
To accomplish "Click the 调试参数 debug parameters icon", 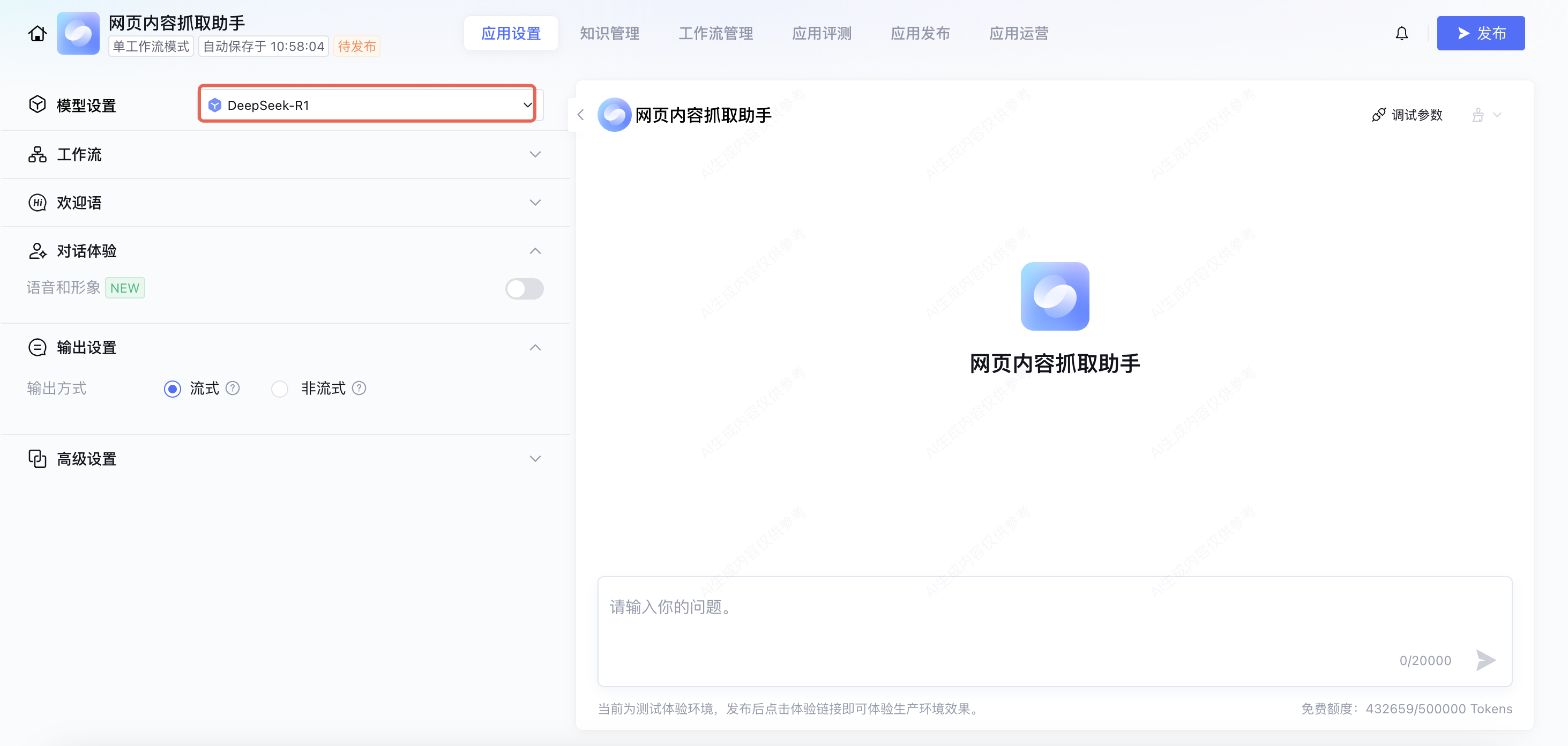I will coord(1378,115).
